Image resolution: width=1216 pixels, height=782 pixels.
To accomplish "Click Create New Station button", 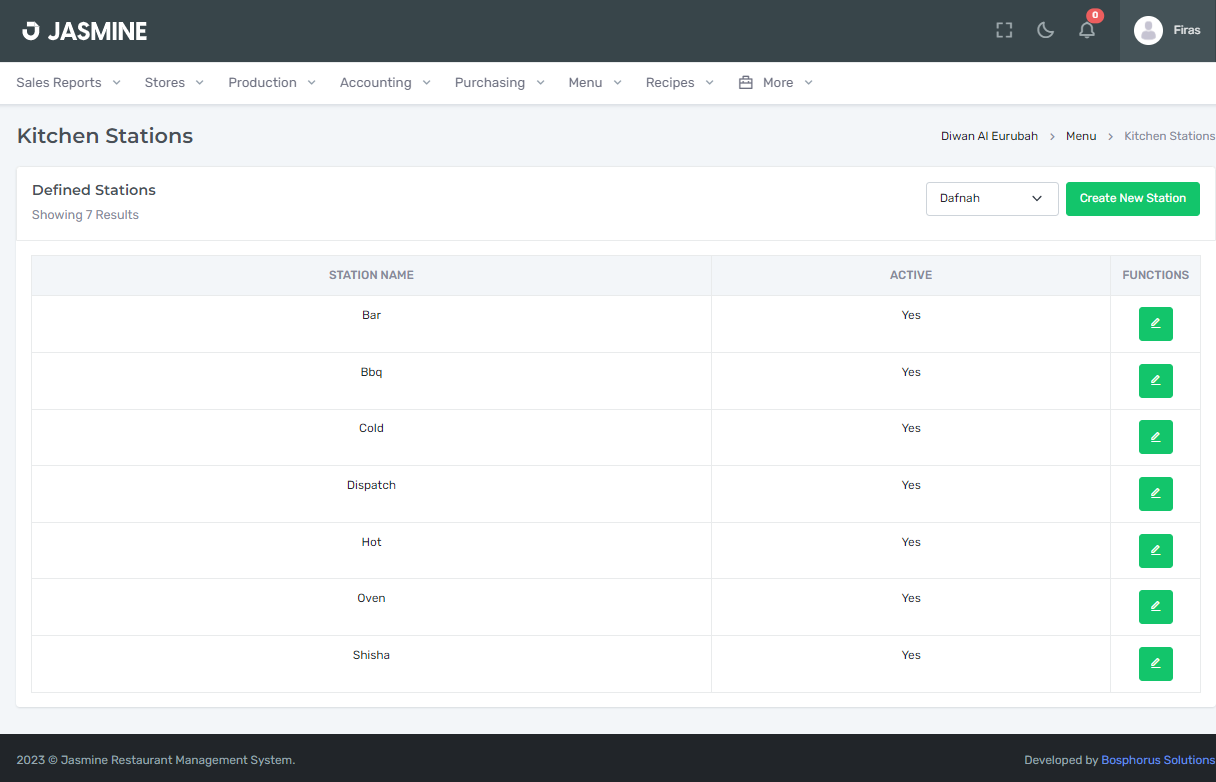I will point(1133,198).
